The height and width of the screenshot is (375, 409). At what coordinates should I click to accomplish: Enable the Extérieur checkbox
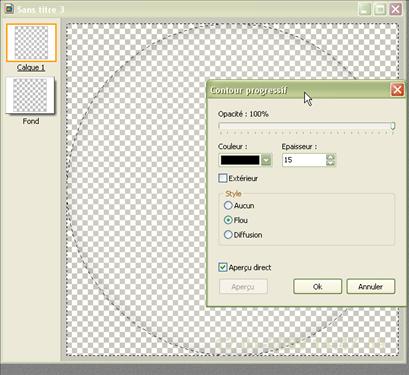point(223,178)
